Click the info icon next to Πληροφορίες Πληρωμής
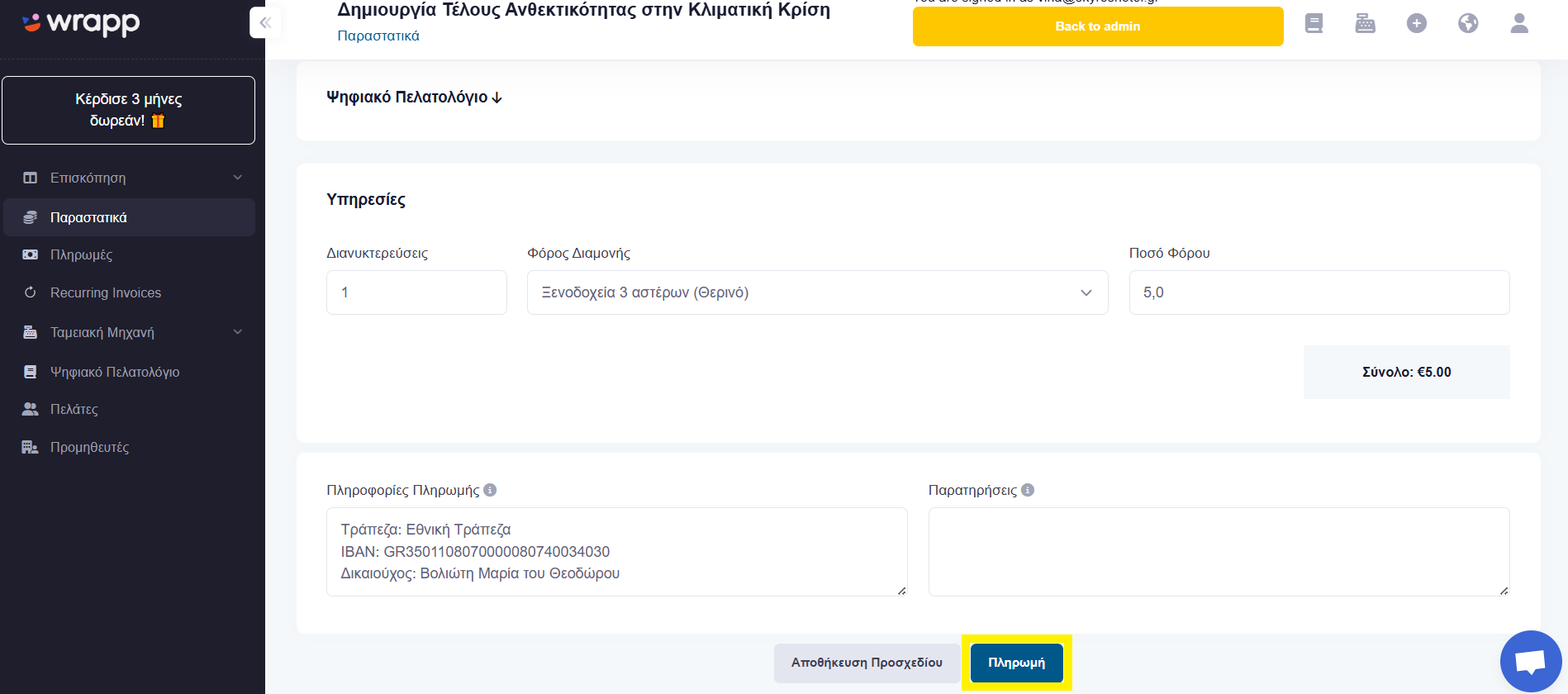 point(490,490)
